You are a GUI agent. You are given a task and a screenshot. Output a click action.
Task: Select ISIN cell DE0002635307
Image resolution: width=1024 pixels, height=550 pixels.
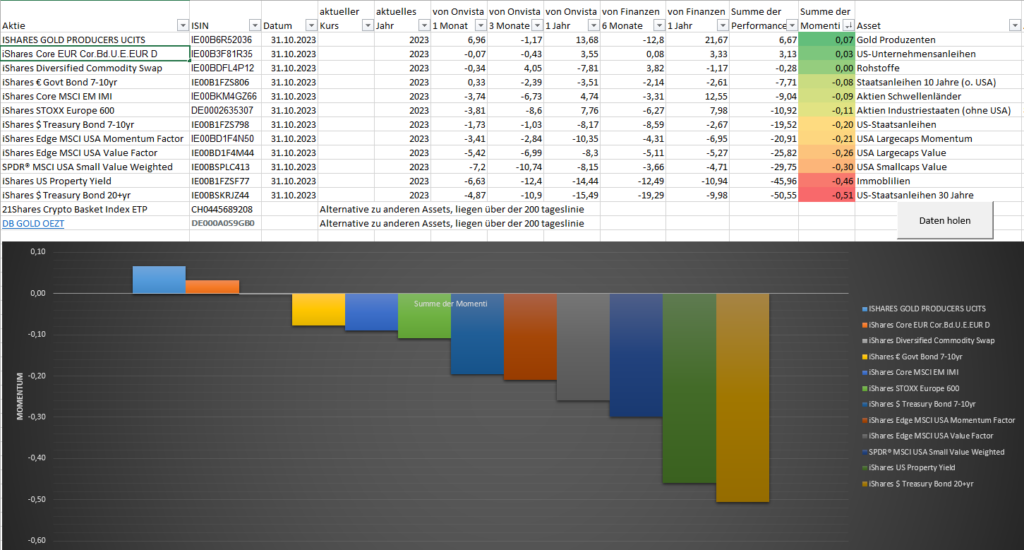click(225, 110)
